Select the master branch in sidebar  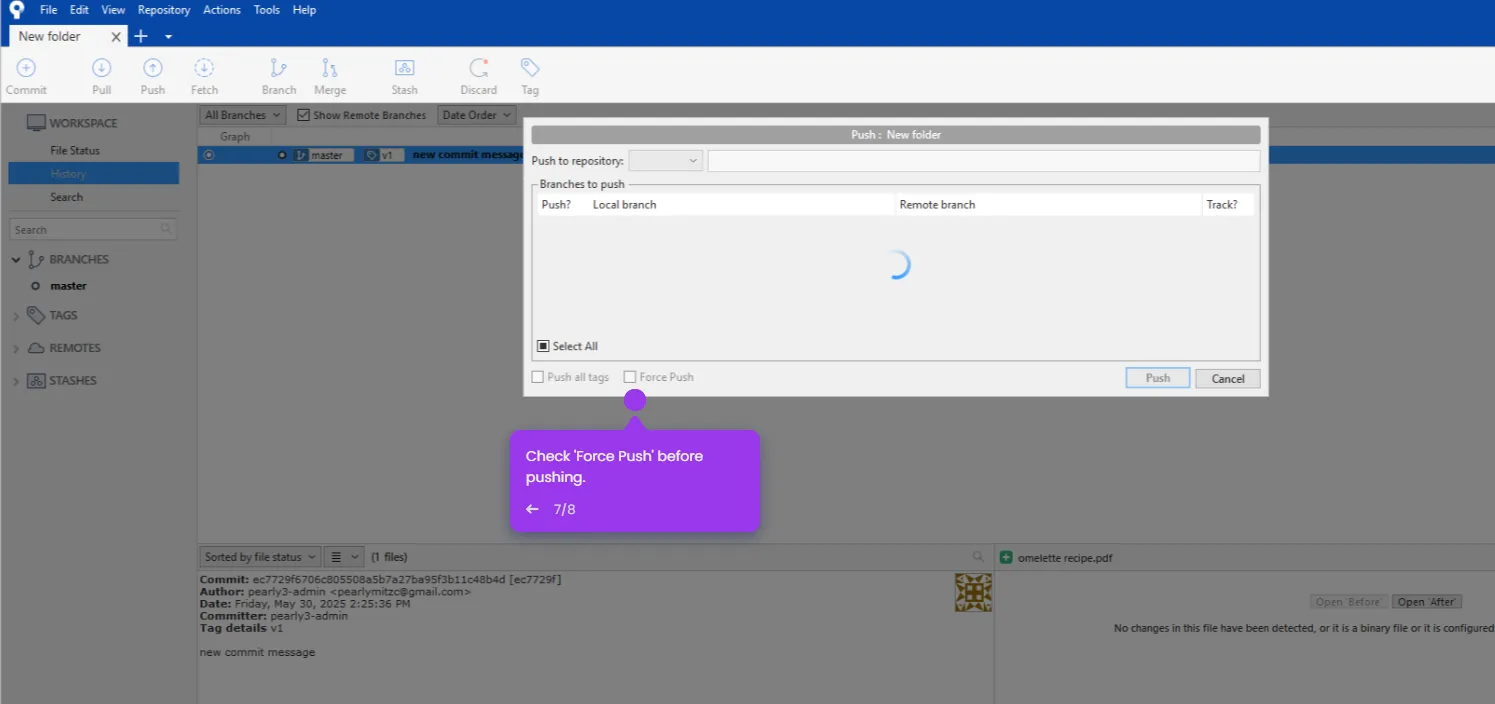(68, 286)
